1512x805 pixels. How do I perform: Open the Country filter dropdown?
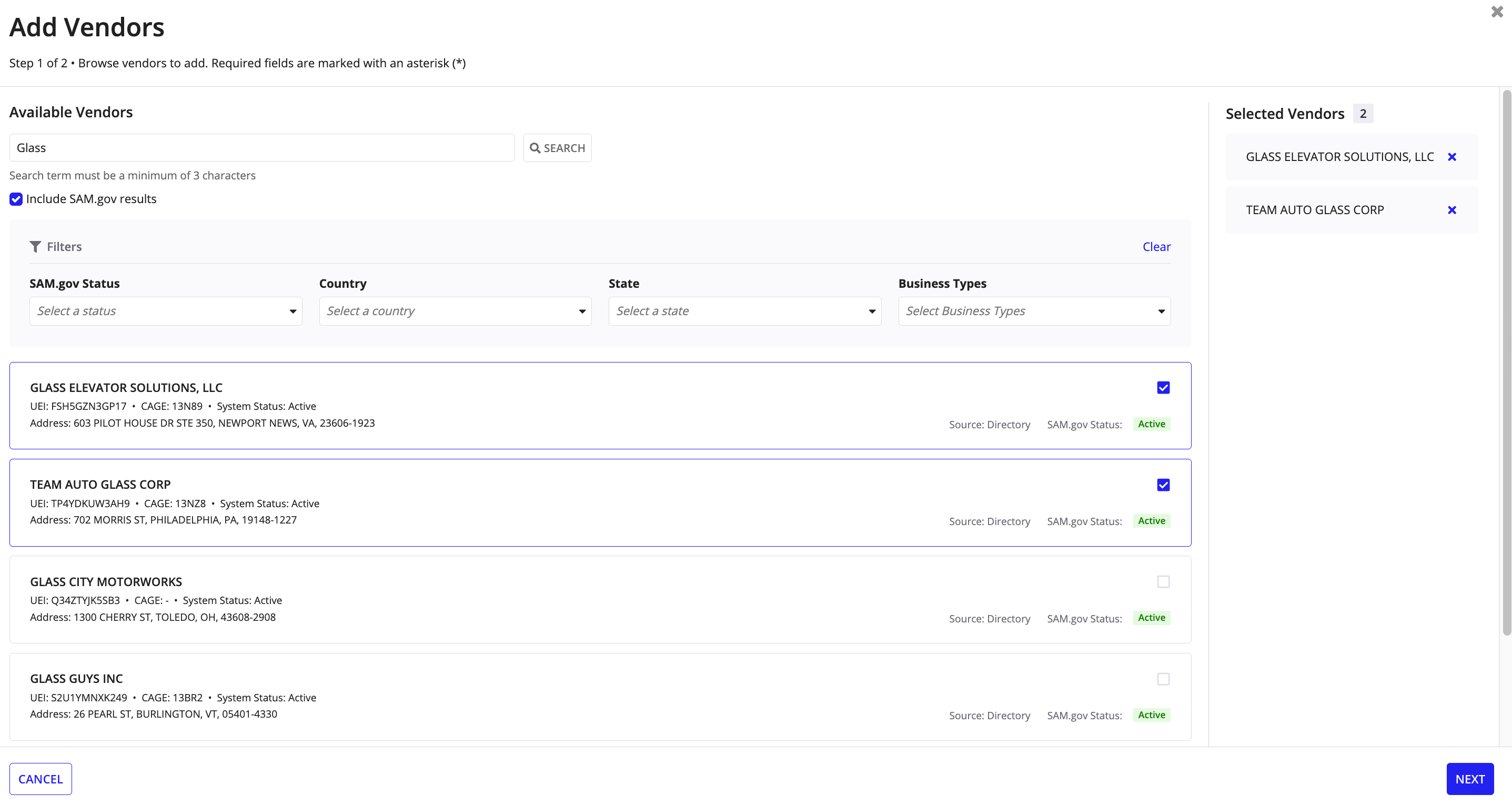click(x=455, y=311)
